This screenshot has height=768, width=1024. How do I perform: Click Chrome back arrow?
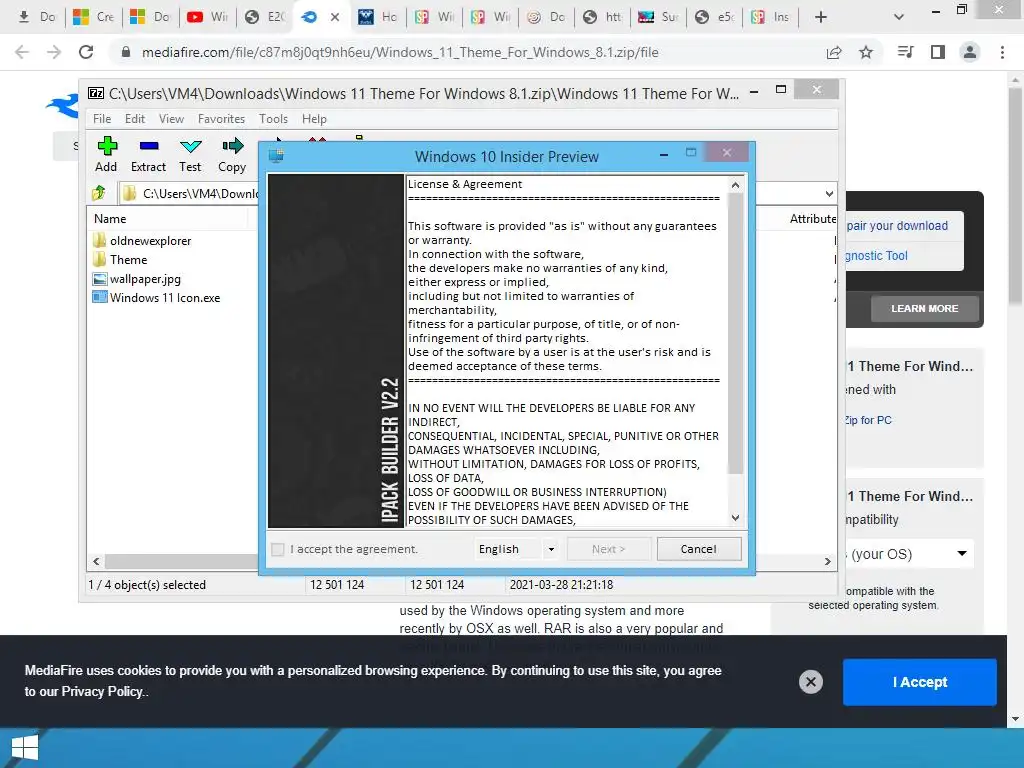point(22,52)
